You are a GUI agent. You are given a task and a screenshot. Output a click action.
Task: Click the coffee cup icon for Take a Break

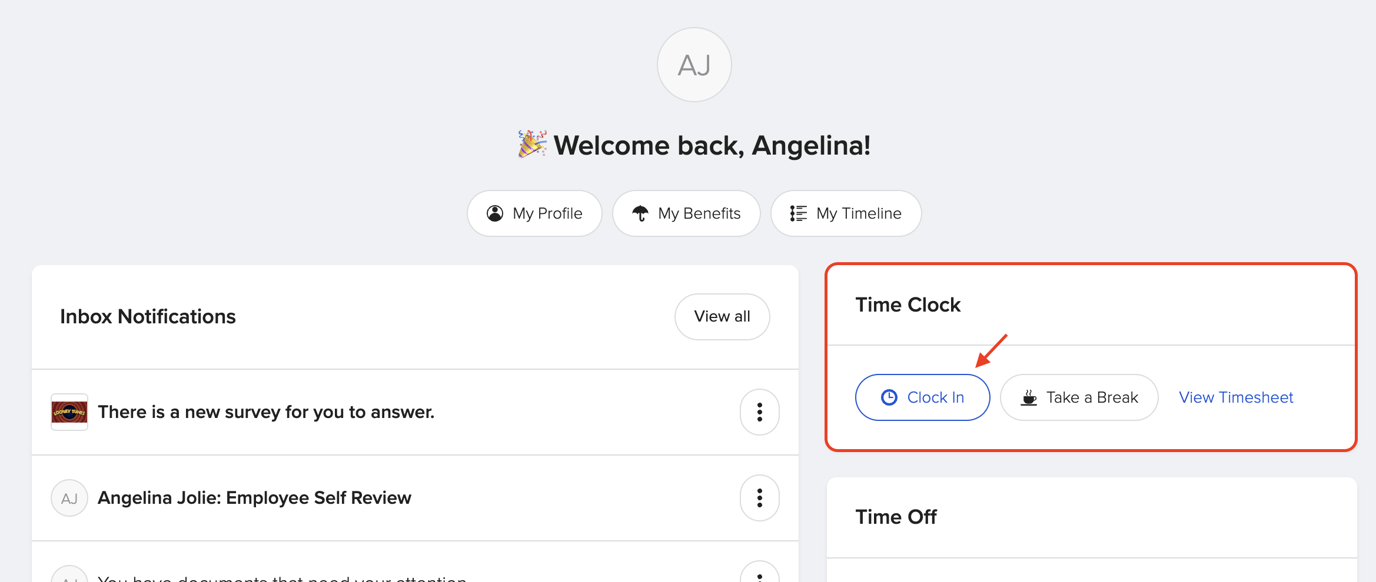click(x=1028, y=397)
